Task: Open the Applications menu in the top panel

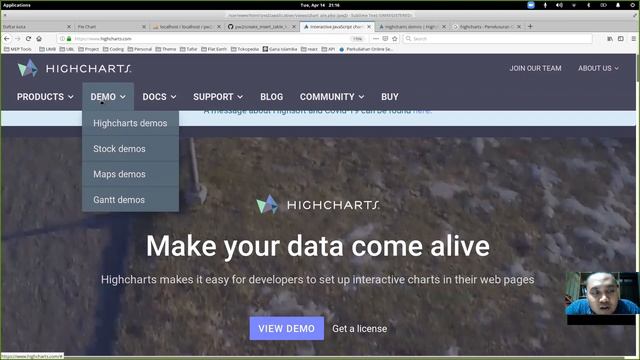Action: point(17,5)
